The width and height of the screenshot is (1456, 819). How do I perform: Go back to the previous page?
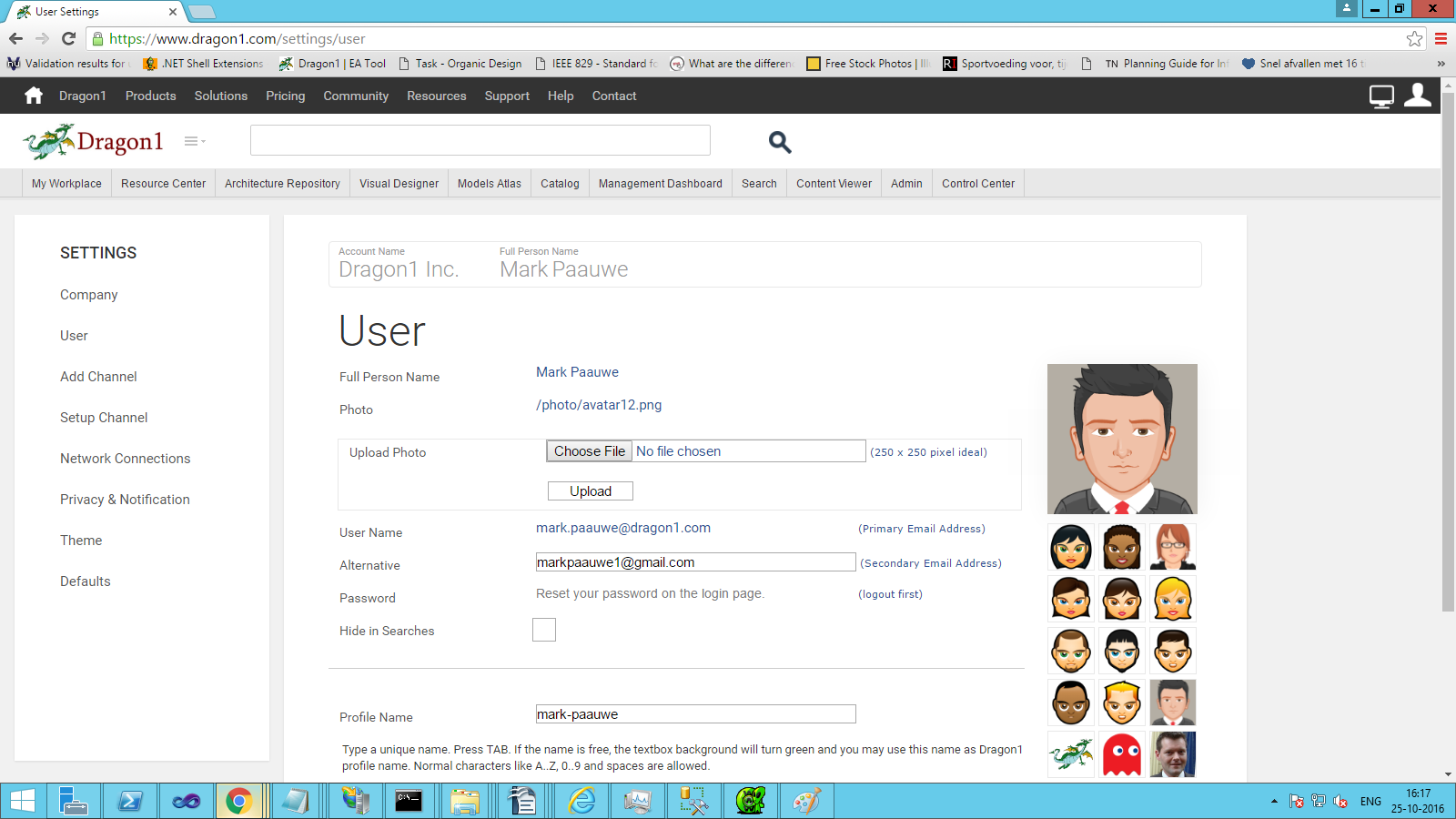[15, 39]
